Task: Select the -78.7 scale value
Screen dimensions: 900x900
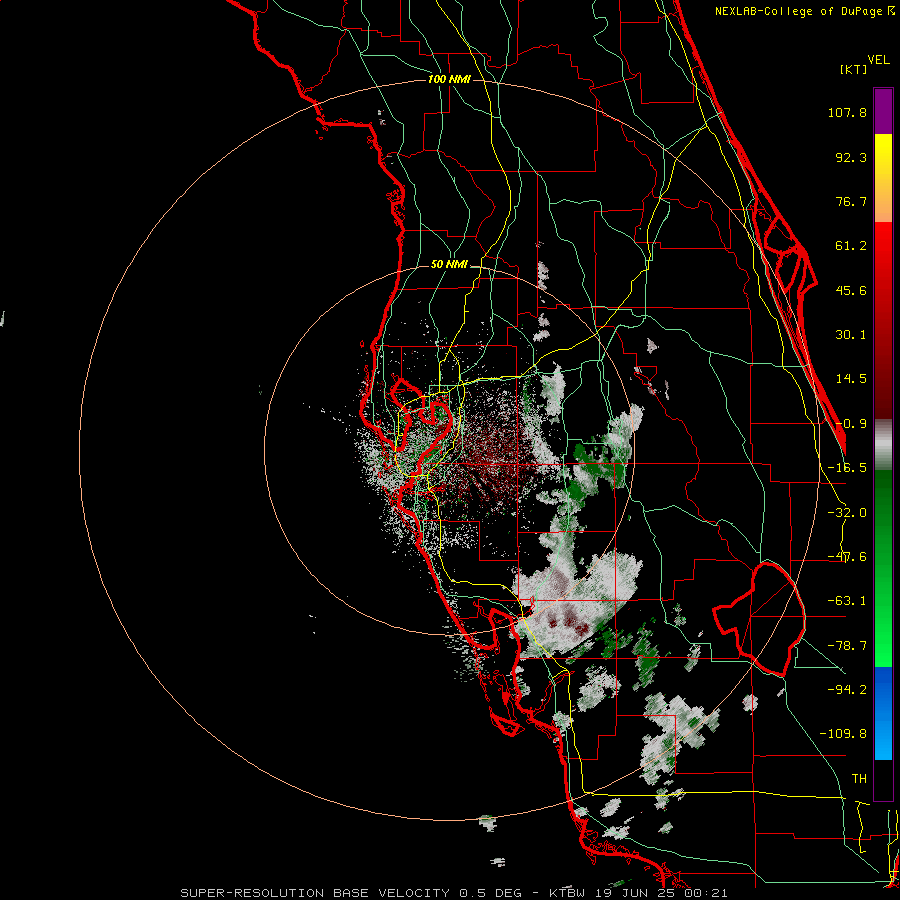Action: tap(847, 646)
